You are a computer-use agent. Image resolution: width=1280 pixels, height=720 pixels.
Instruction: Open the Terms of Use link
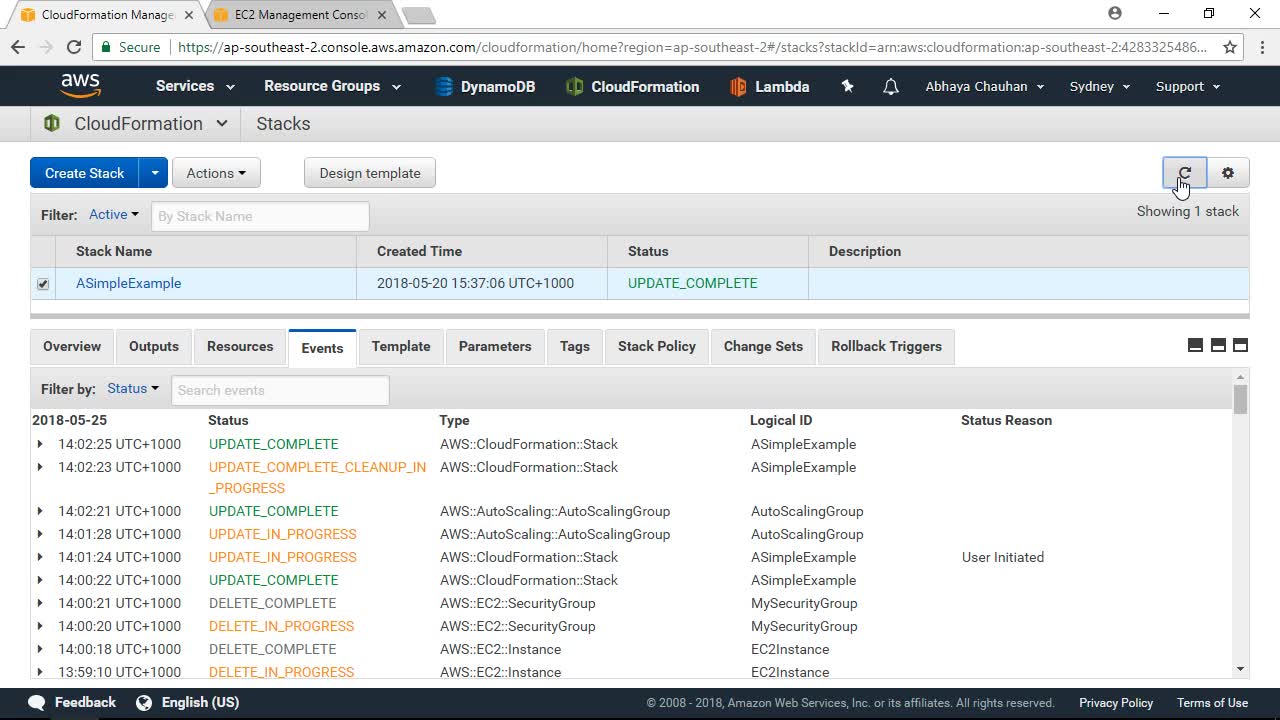(1212, 703)
